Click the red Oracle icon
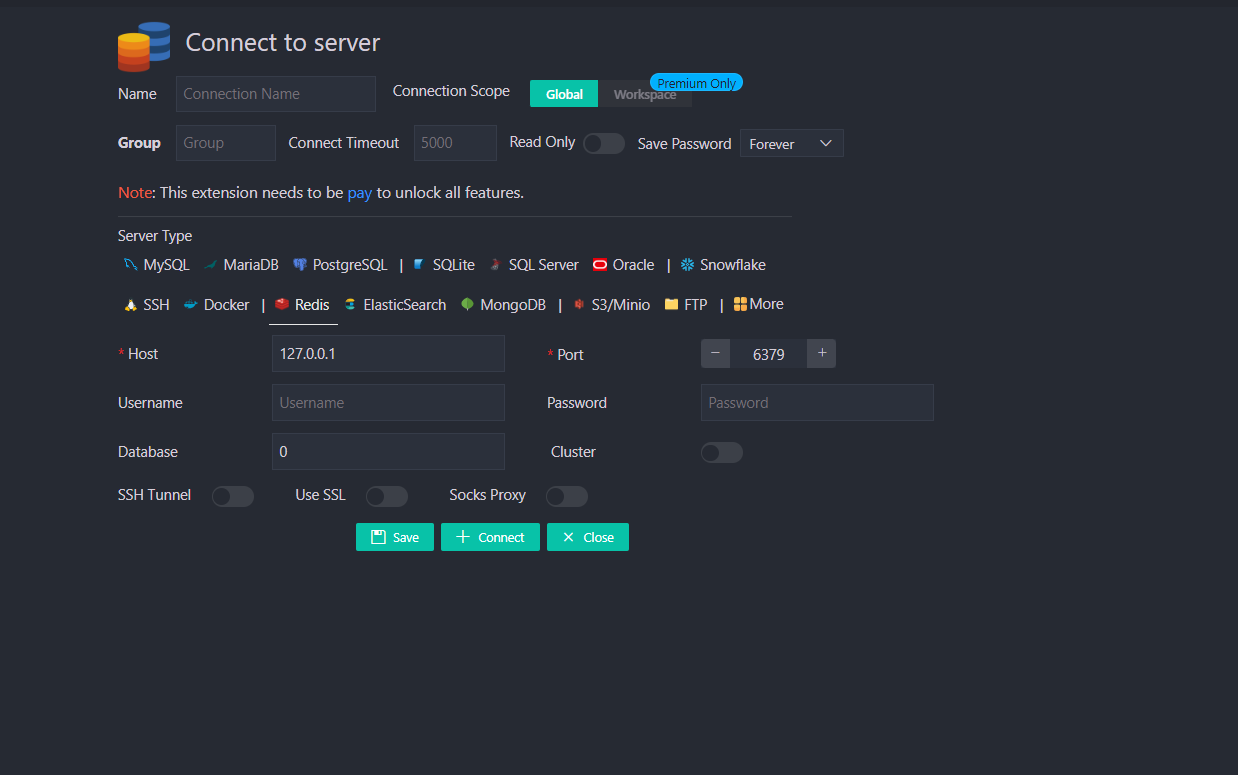 (x=600, y=265)
